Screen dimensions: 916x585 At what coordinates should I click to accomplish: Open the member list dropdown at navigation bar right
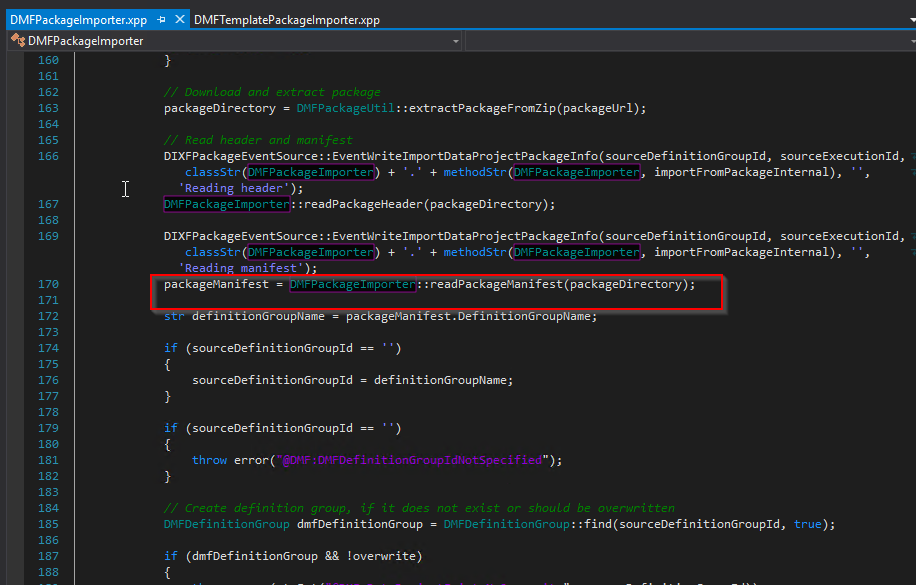pos(906,40)
